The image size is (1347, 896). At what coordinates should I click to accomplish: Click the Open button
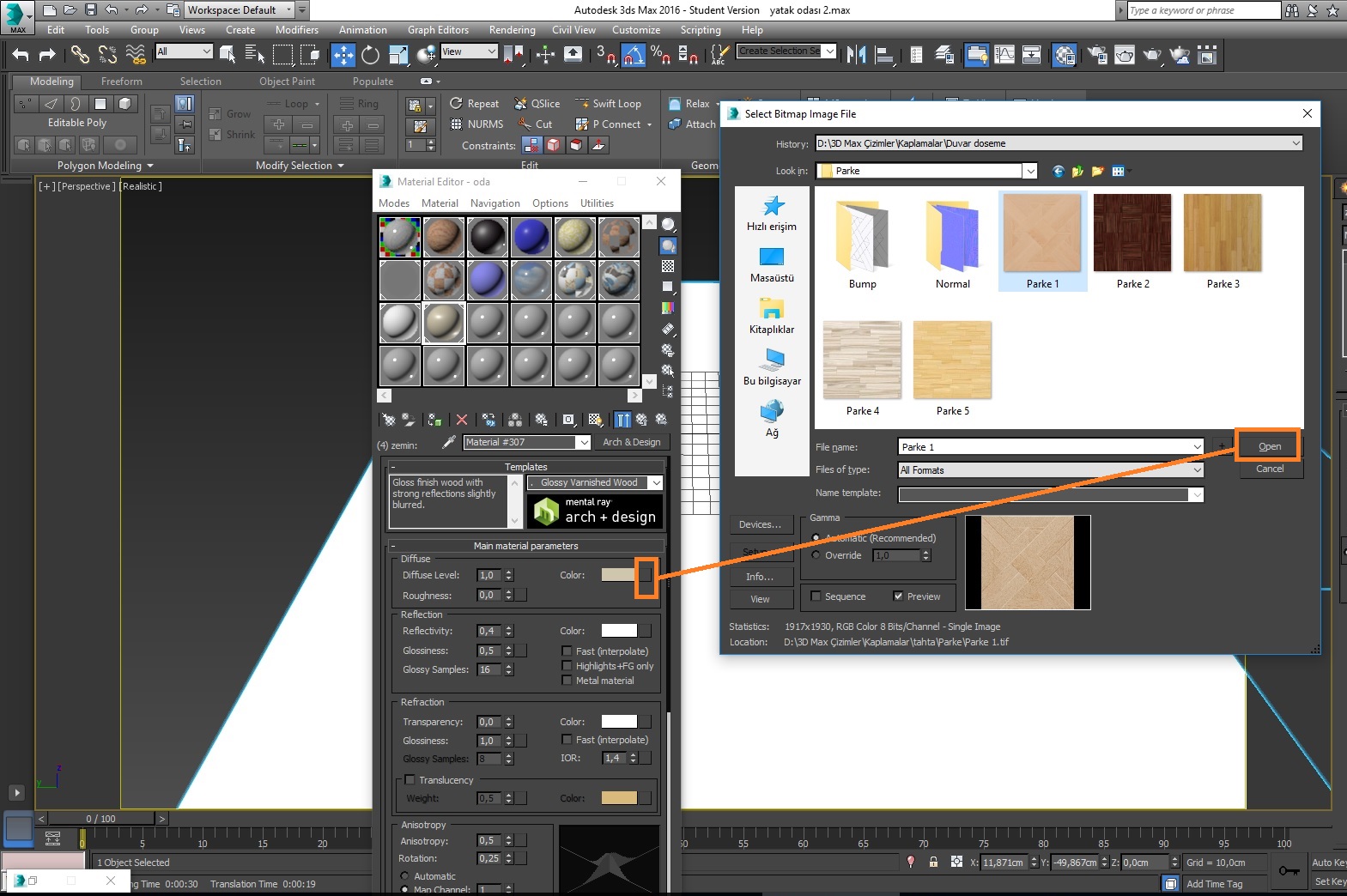coord(1269,446)
